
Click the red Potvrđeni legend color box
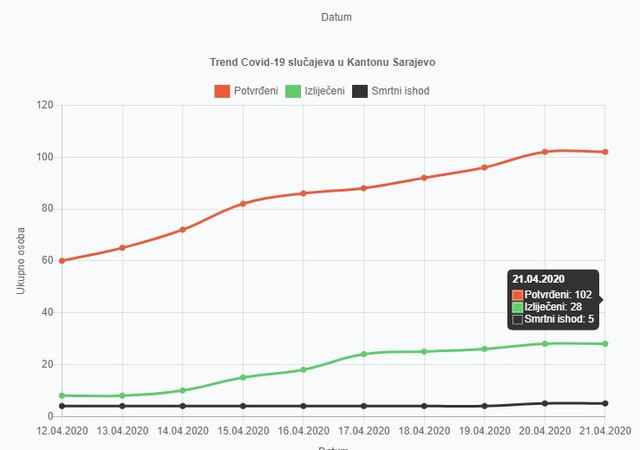click(222, 91)
